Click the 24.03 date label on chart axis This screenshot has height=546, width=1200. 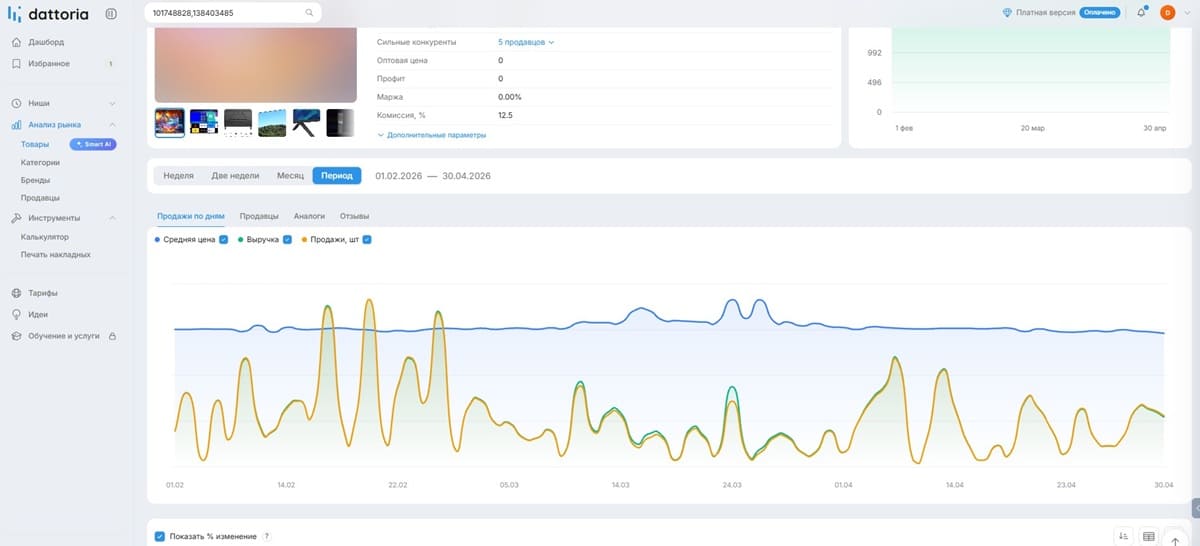732,485
